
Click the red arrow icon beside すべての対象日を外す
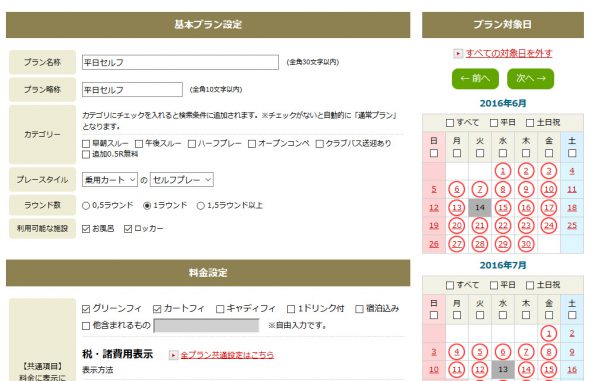[x=458, y=54]
